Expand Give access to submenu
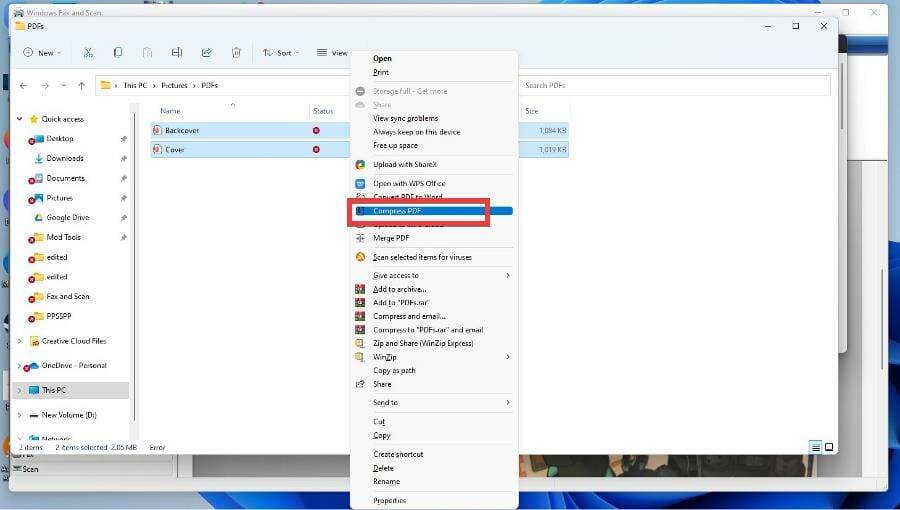Screen dimensions: 900x510 click(x=435, y=275)
